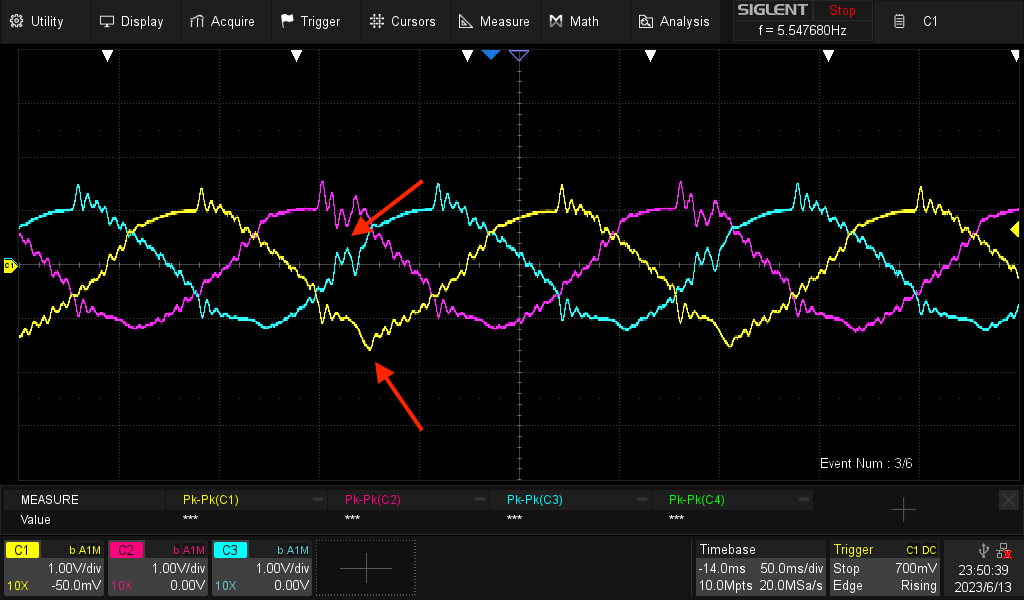Open the Display menu
1024x600 pixels.
point(131,22)
